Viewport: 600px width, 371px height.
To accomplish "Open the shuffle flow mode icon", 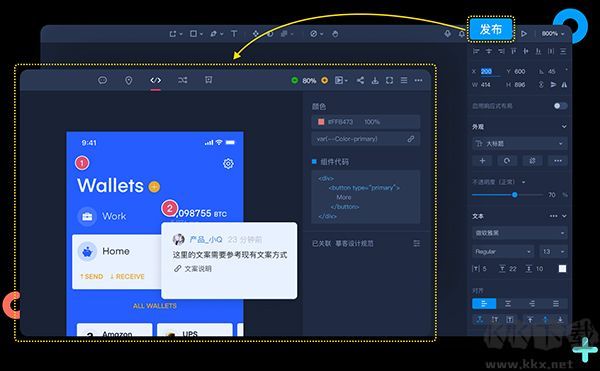I will [183, 80].
